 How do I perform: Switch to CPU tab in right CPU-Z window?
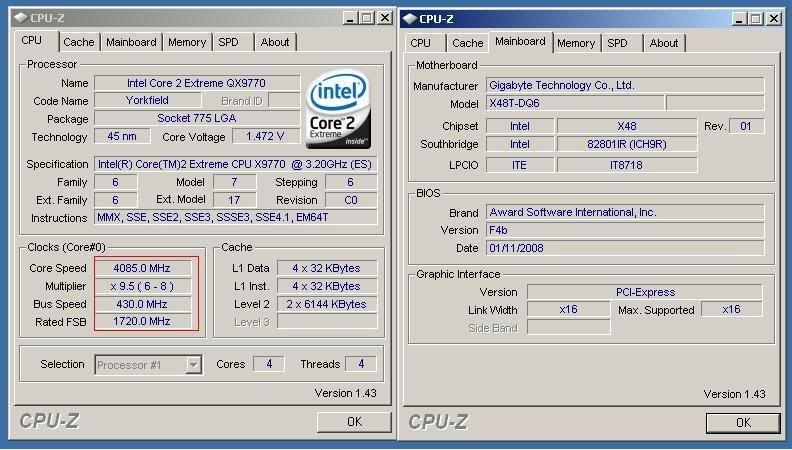420,43
